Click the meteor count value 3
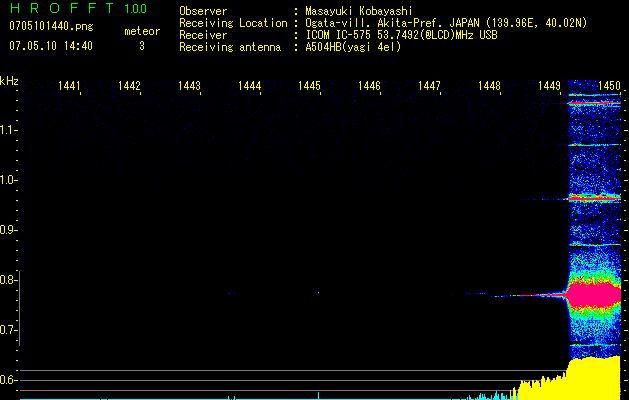Viewport: 629px width, 400px height. [x=142, y=46]
